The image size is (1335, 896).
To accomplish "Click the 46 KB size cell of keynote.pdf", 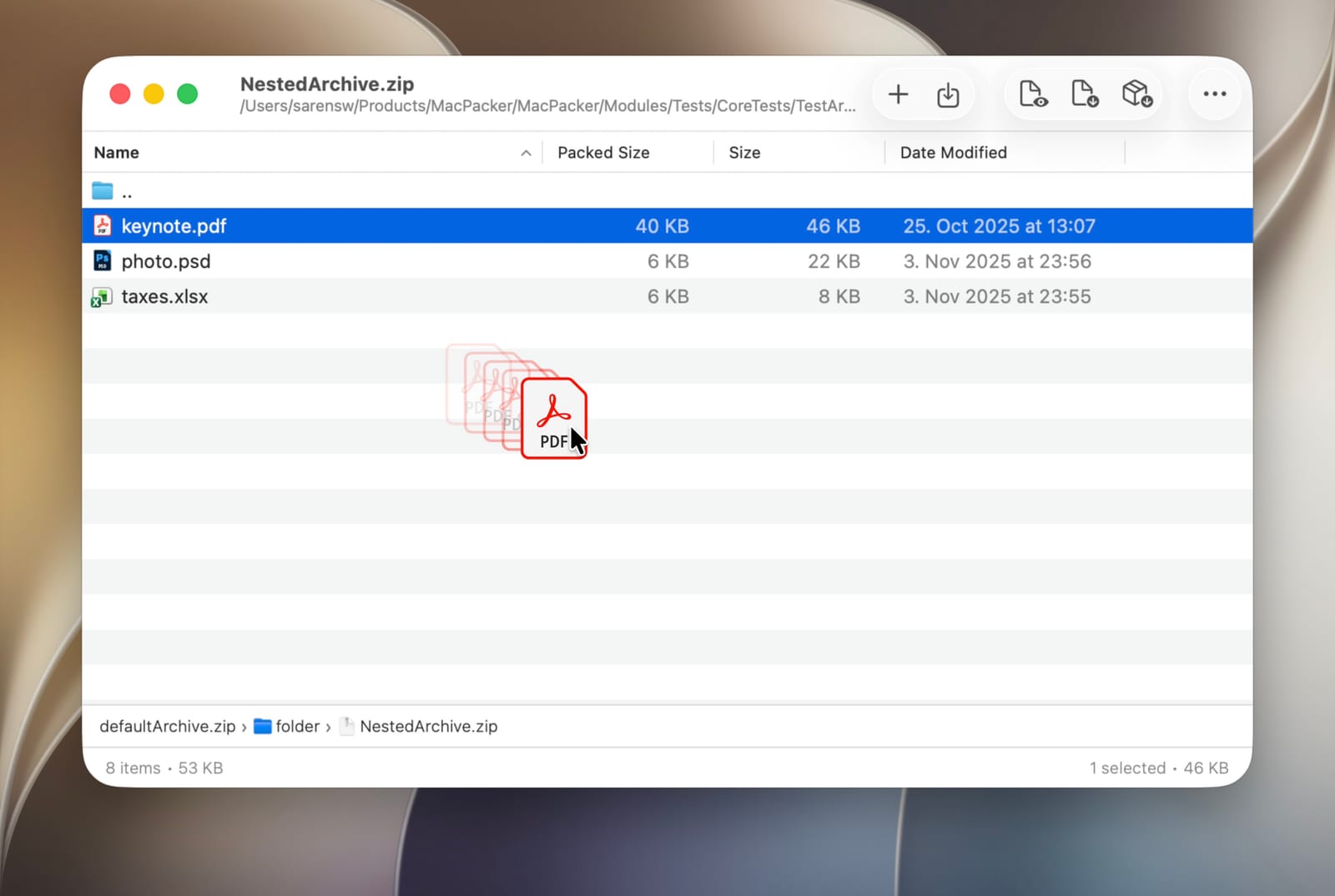I will pyautogui.click(x=833, y=226).
